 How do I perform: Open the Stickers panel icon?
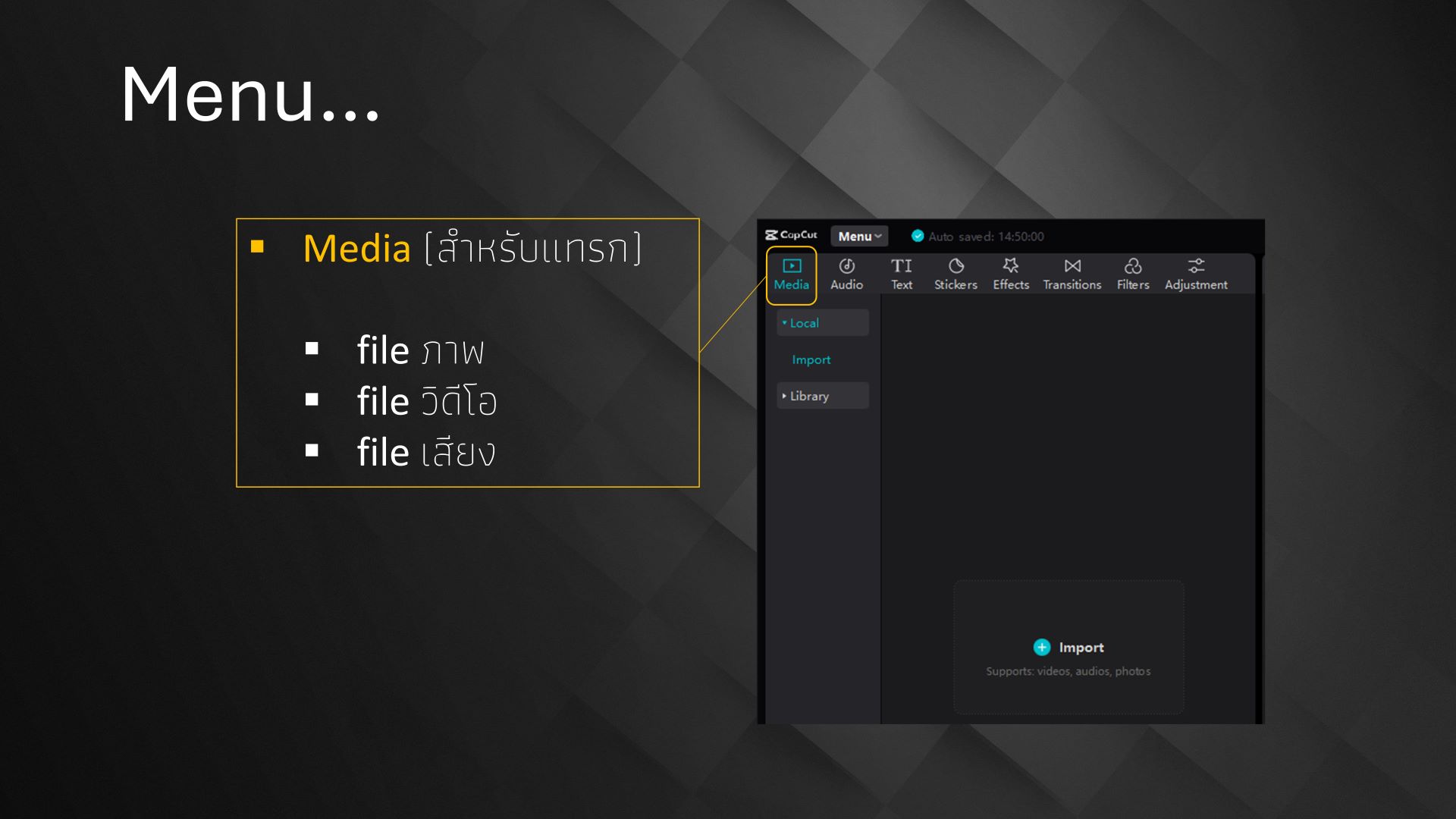pyautogui.click(x=955, y=266)
